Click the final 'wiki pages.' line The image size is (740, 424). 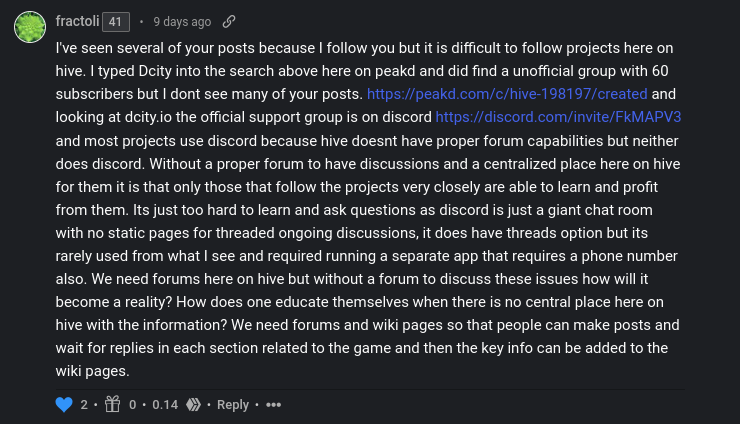coord(92,371)
